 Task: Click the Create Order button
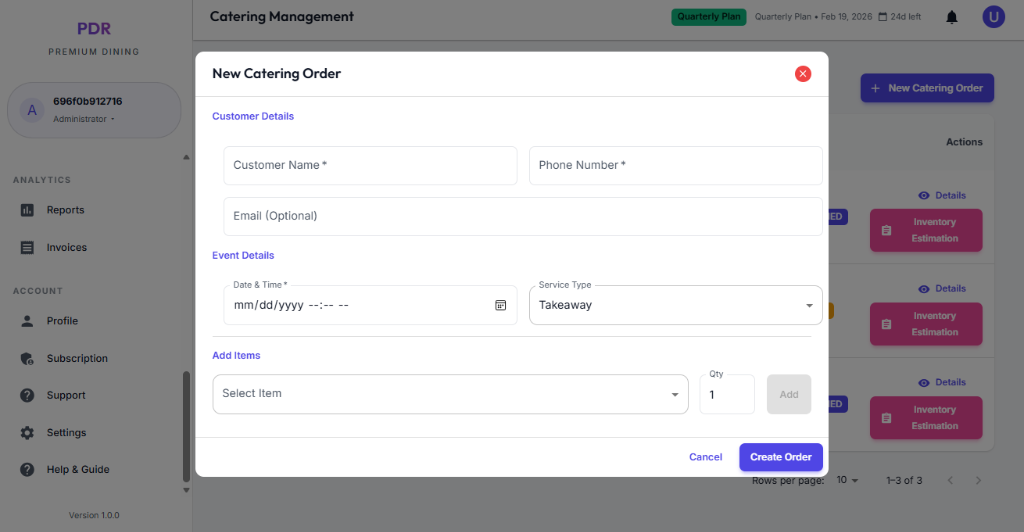click(781, 457)
